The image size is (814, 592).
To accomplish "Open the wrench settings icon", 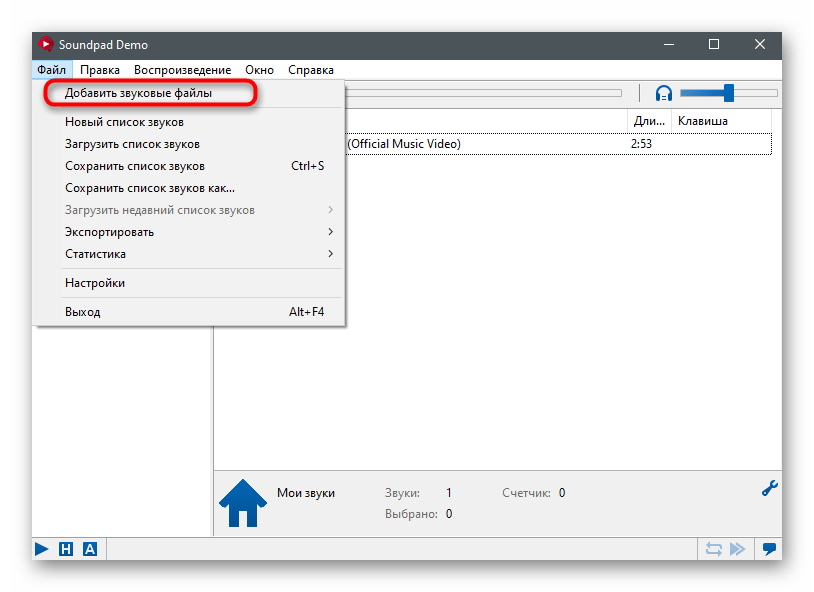I will click(x=770, y=489).
